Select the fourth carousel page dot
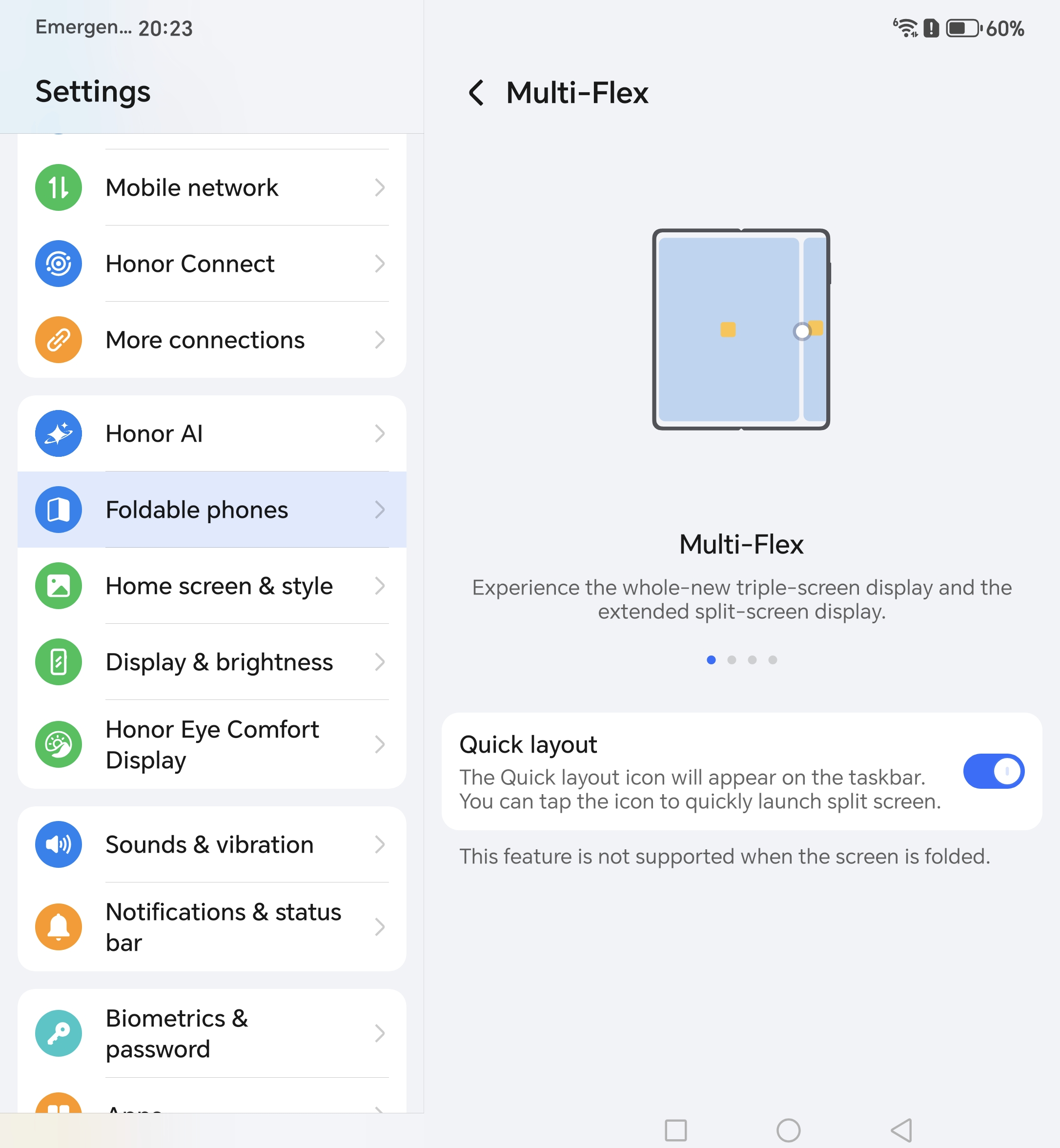 (x=773, y=660)
